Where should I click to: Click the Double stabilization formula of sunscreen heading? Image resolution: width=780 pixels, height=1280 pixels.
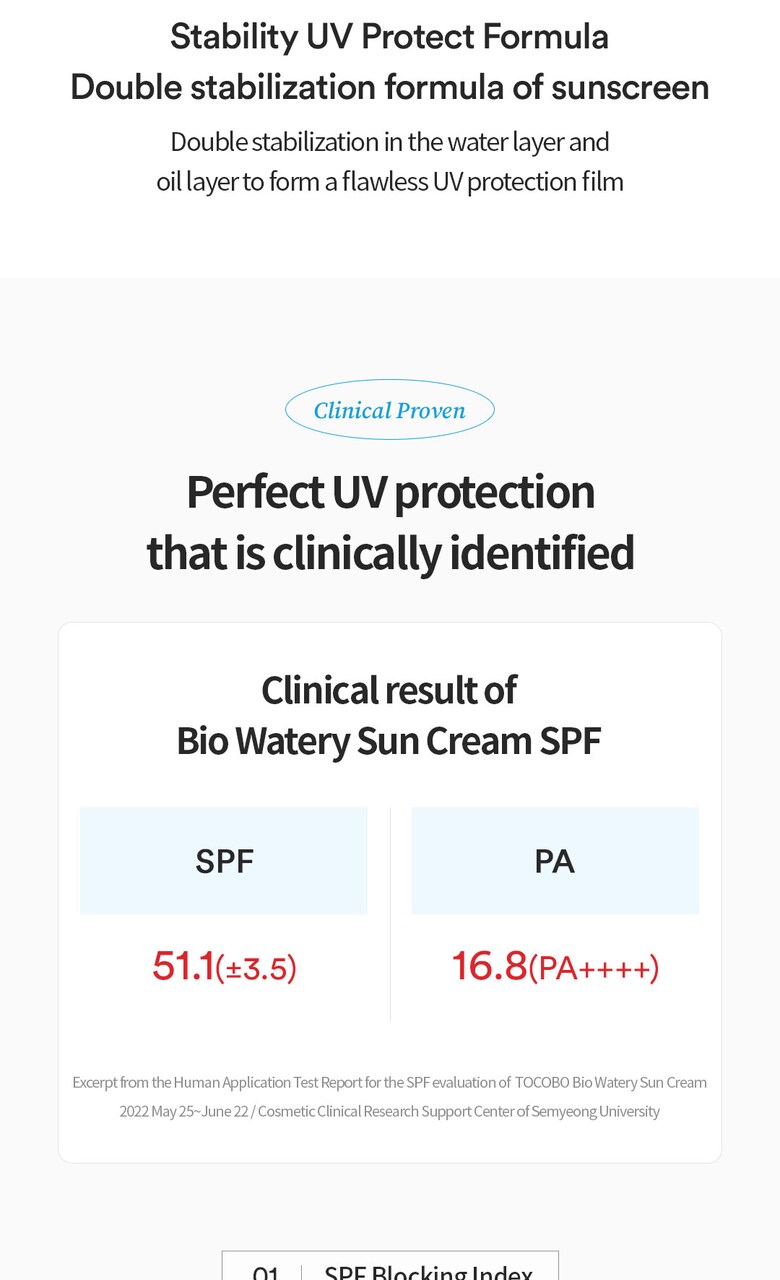click(390, 87)
